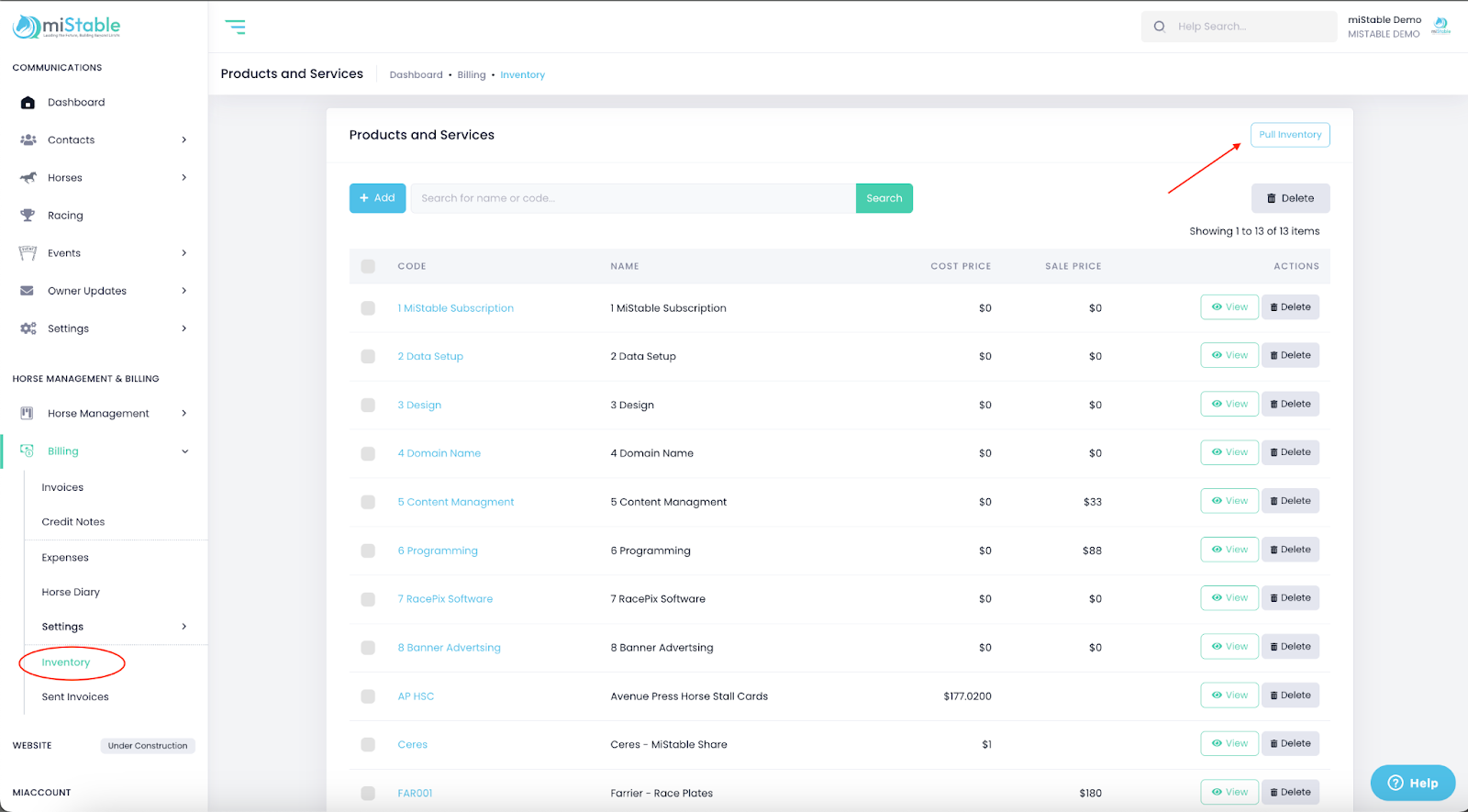Click the Under Construction badge

click(148, 746)
